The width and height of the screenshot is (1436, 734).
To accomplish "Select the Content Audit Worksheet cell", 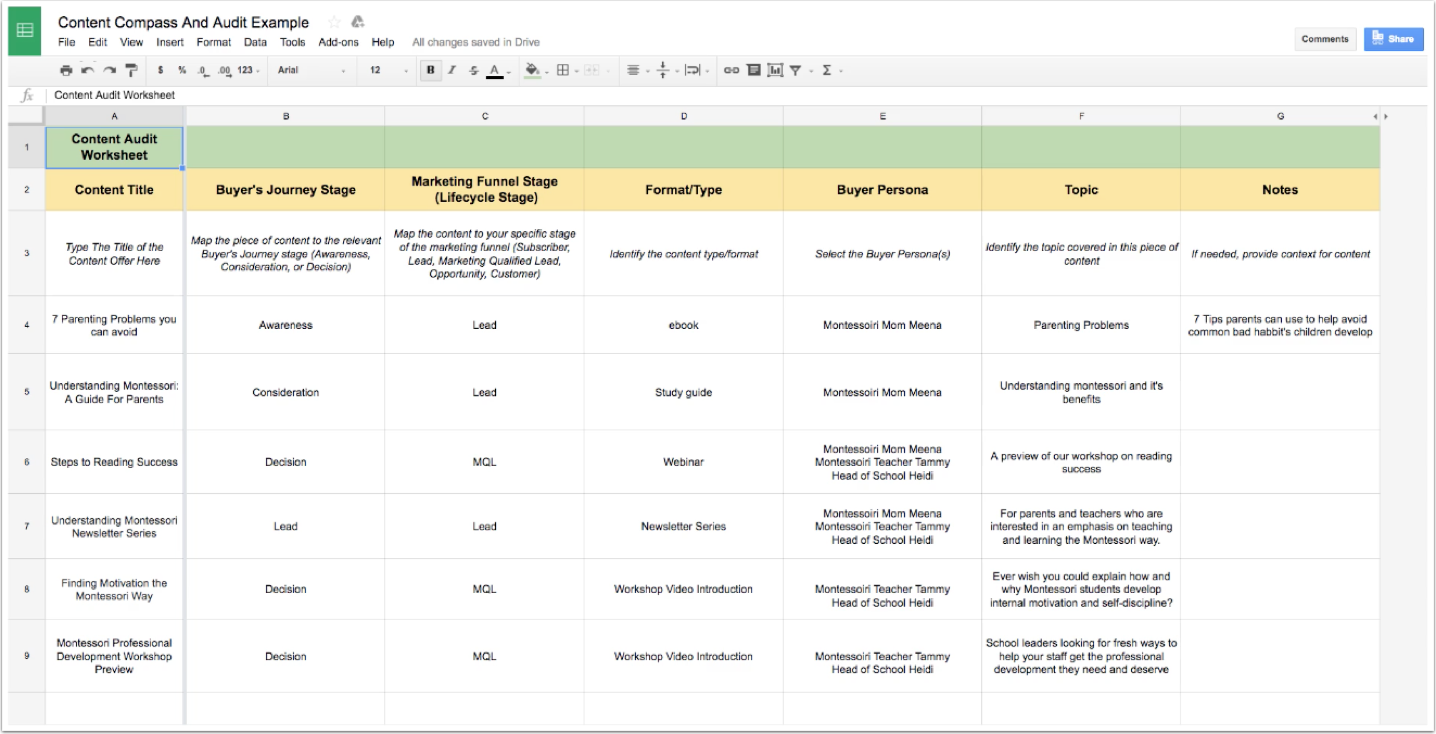I will point(114,147).
